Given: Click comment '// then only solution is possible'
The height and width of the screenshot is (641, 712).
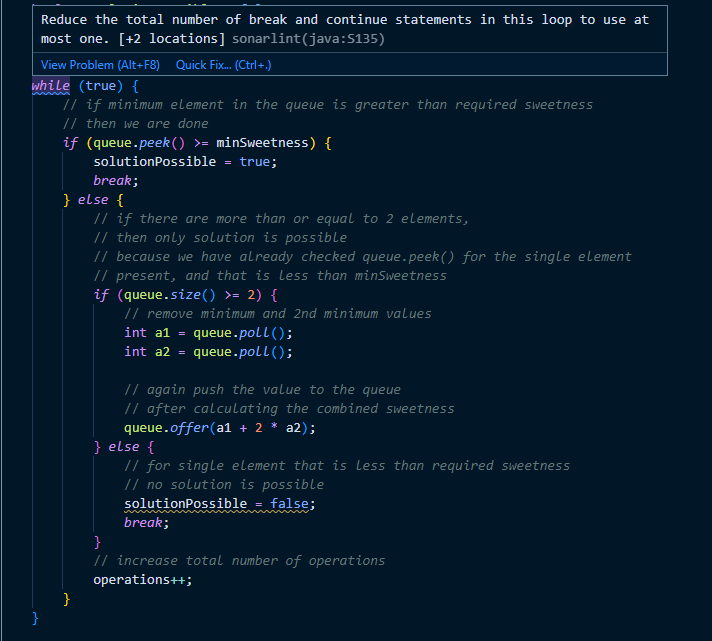Looking at the screenshot, I should (220, 238).
